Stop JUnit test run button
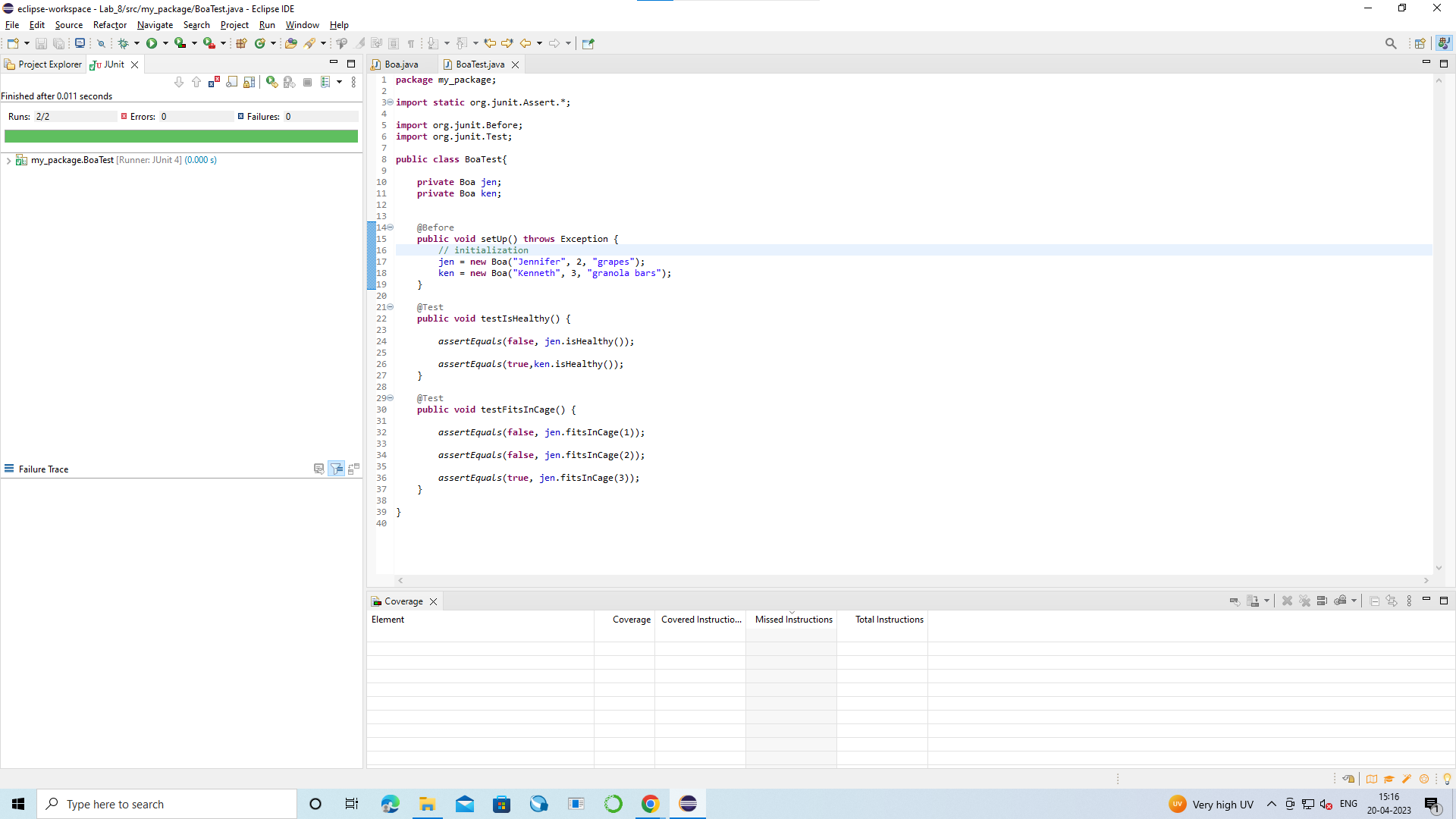The image size is (1456, 819). click(307, 82)
